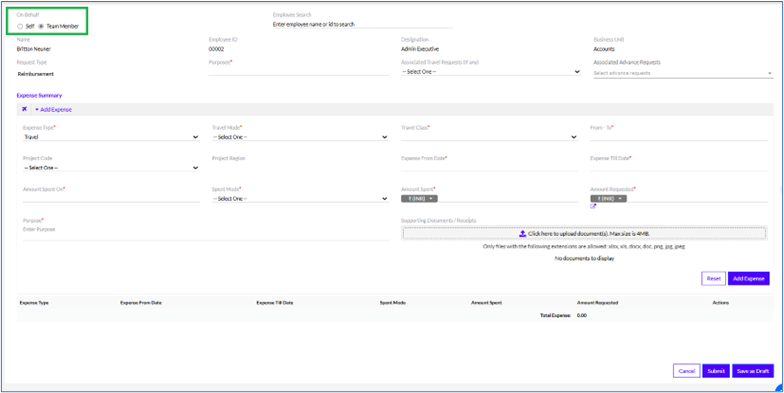
Task: Click the Submit button
Action: (x=716, y=371)
